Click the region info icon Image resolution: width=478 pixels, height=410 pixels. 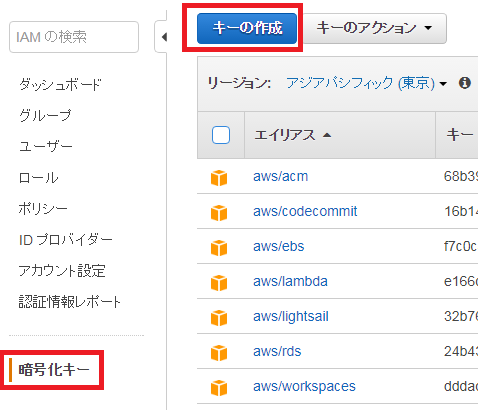[x=465, y=83]
